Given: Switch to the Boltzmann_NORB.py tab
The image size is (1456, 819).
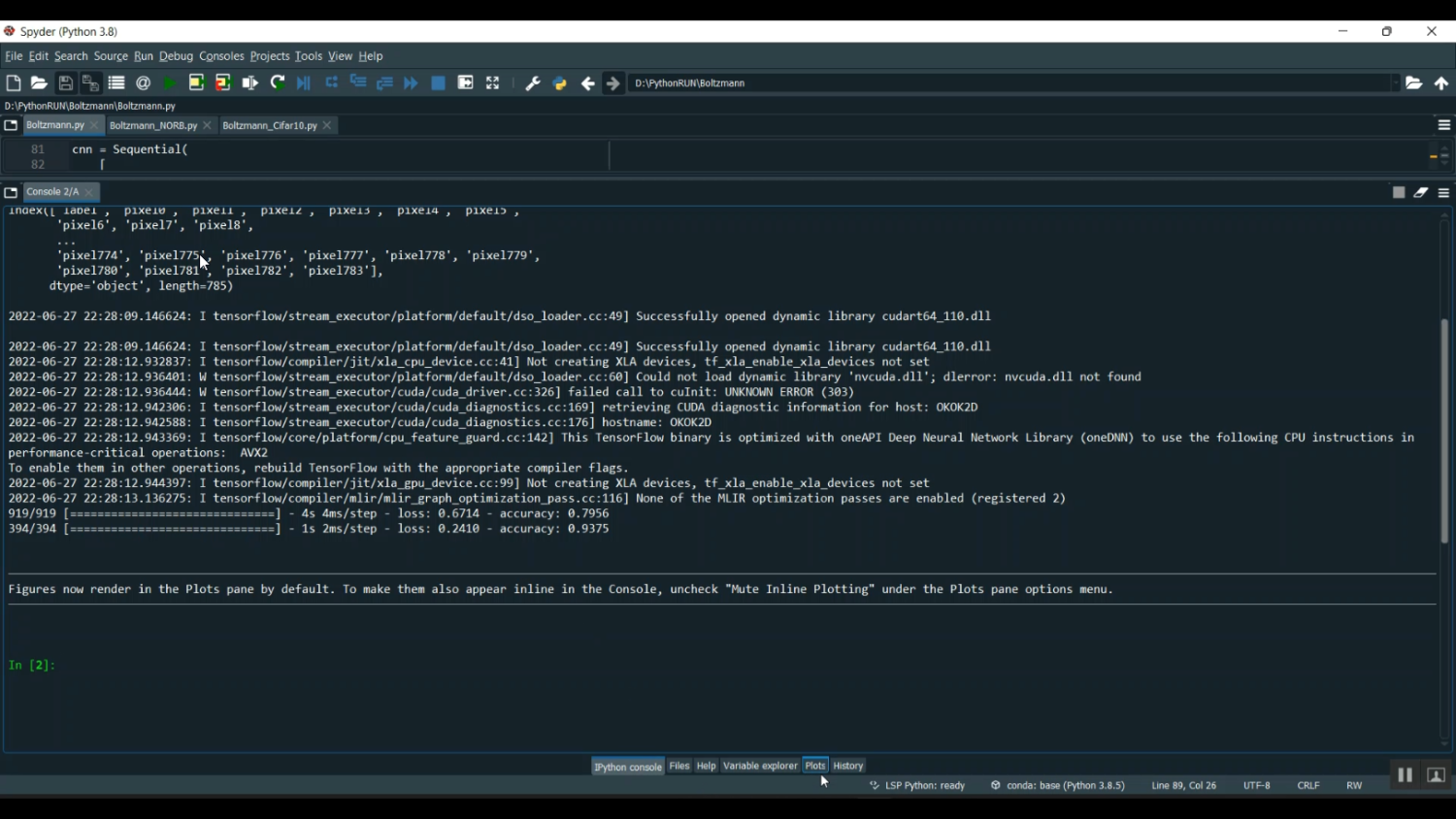Looking at the screenshot, I should point(152,126).
